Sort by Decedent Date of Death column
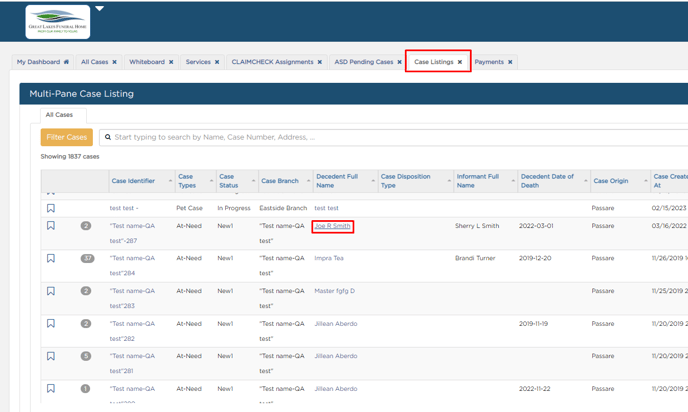Image resolution: width=688 pixels, height=412 pixels. (554, 181)
